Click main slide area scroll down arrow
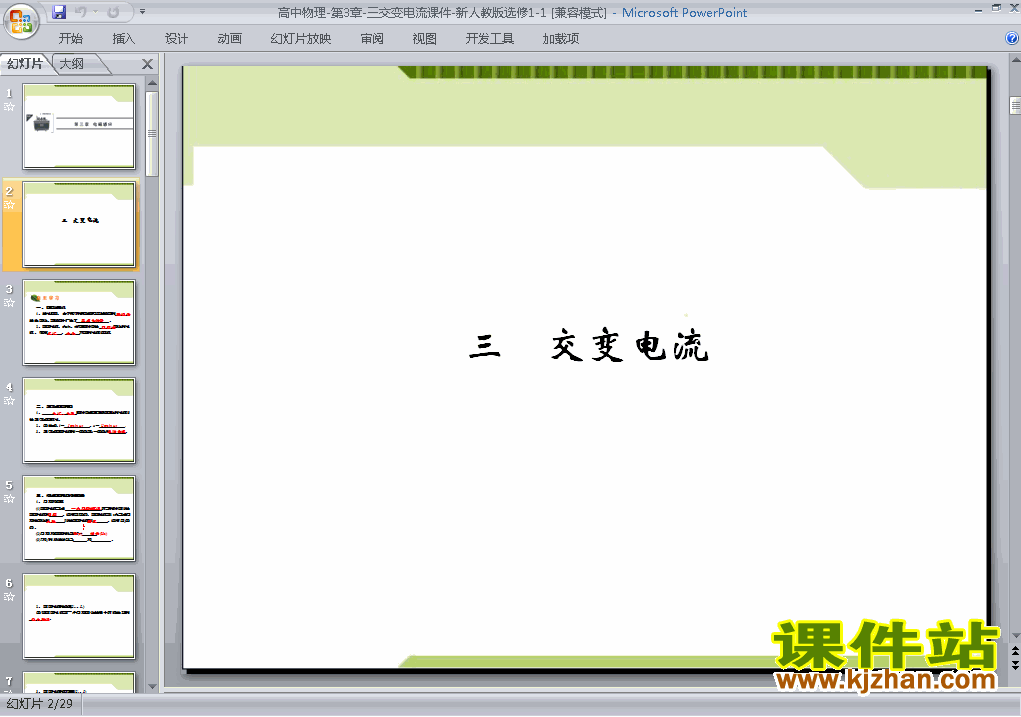The image size is (1021, 717). click(x=1015, y=636)
